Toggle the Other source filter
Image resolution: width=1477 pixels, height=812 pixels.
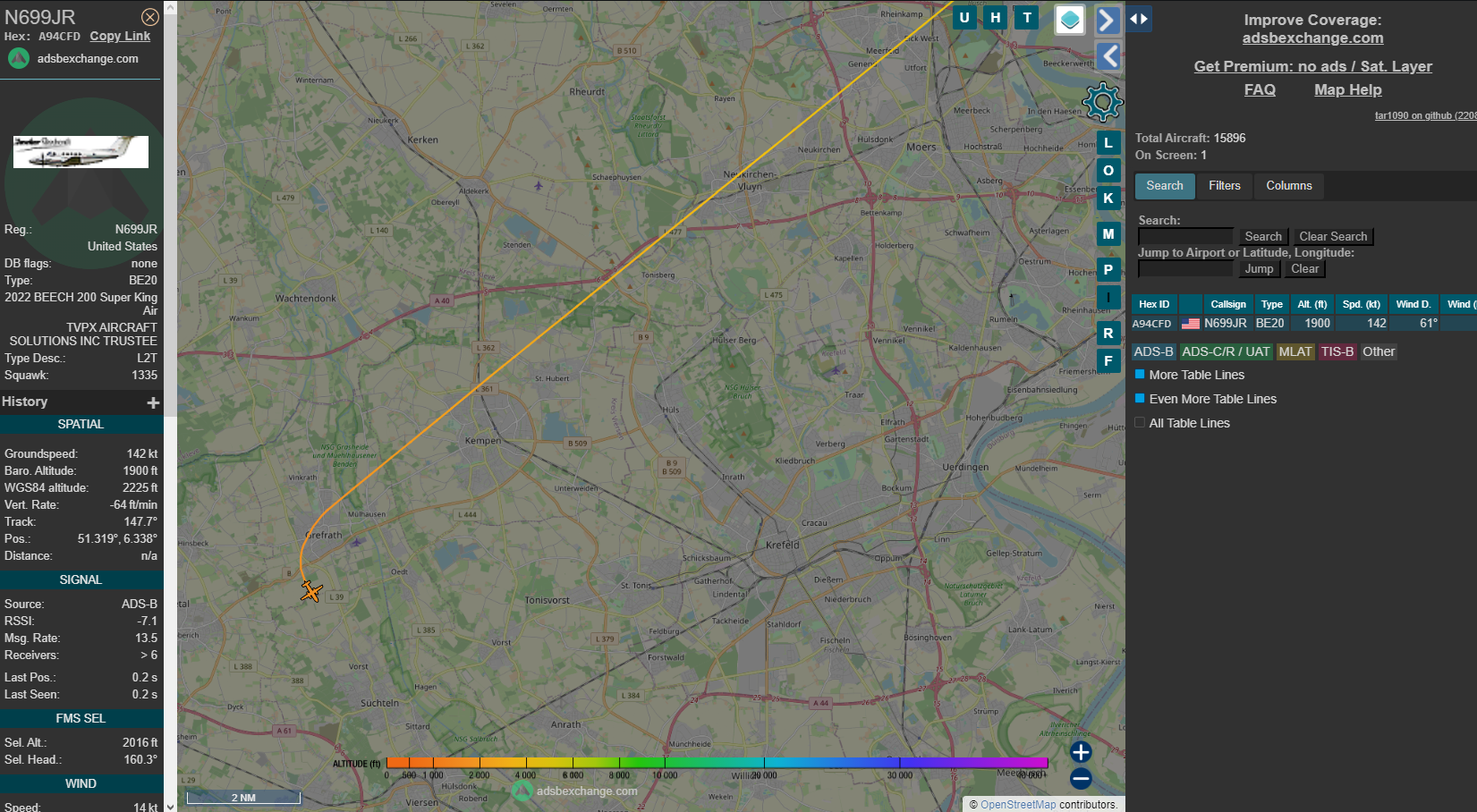pos(1379,352)
